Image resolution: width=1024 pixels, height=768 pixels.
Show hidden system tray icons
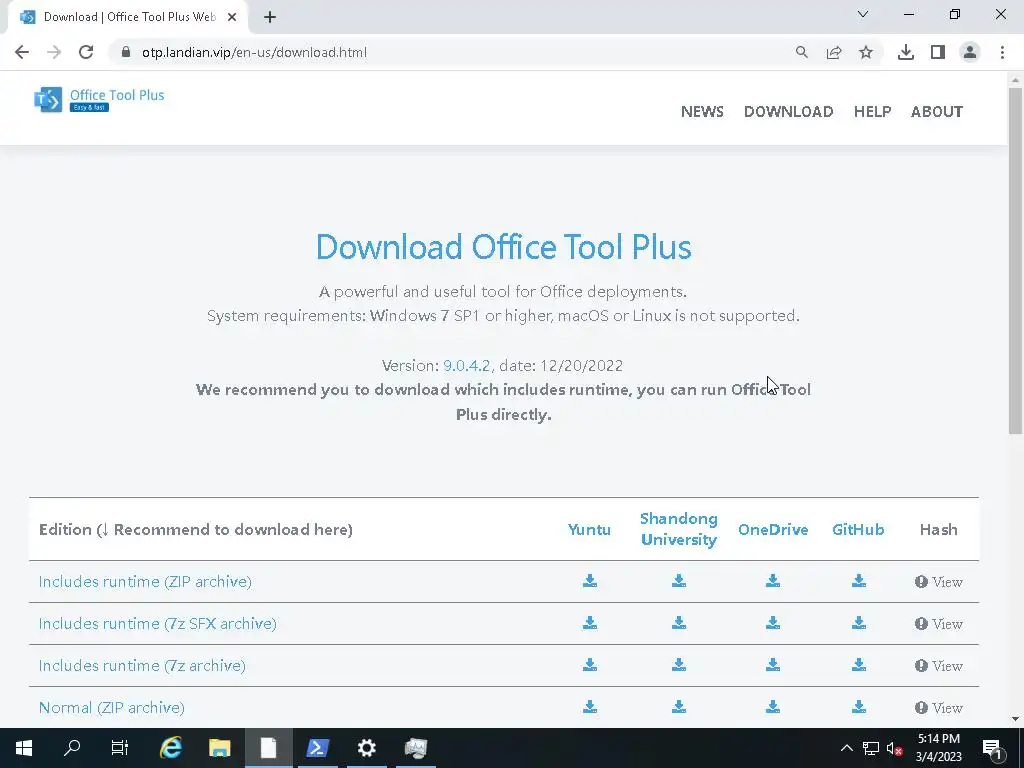846,748
